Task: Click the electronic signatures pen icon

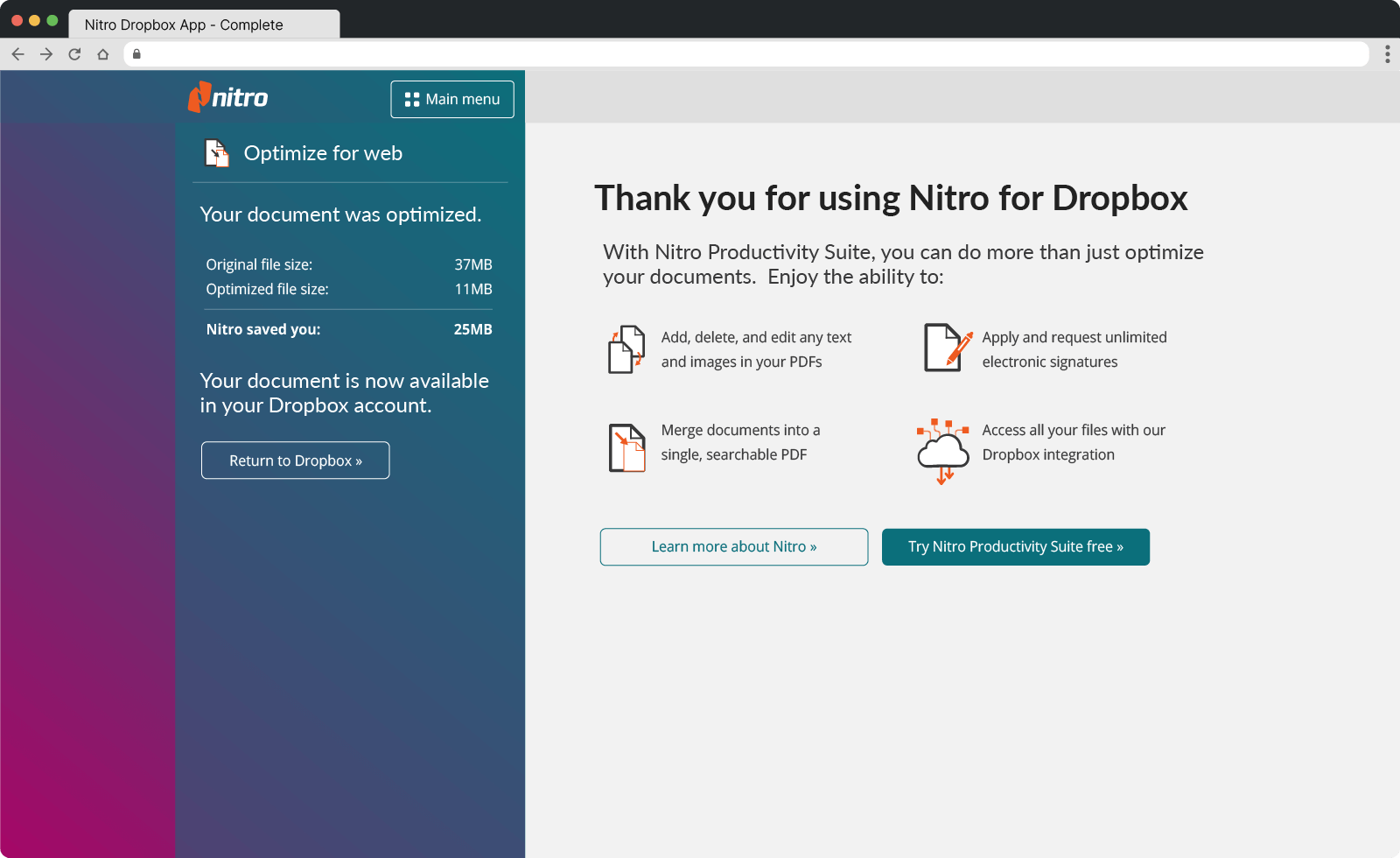Action: pos(948,348)
